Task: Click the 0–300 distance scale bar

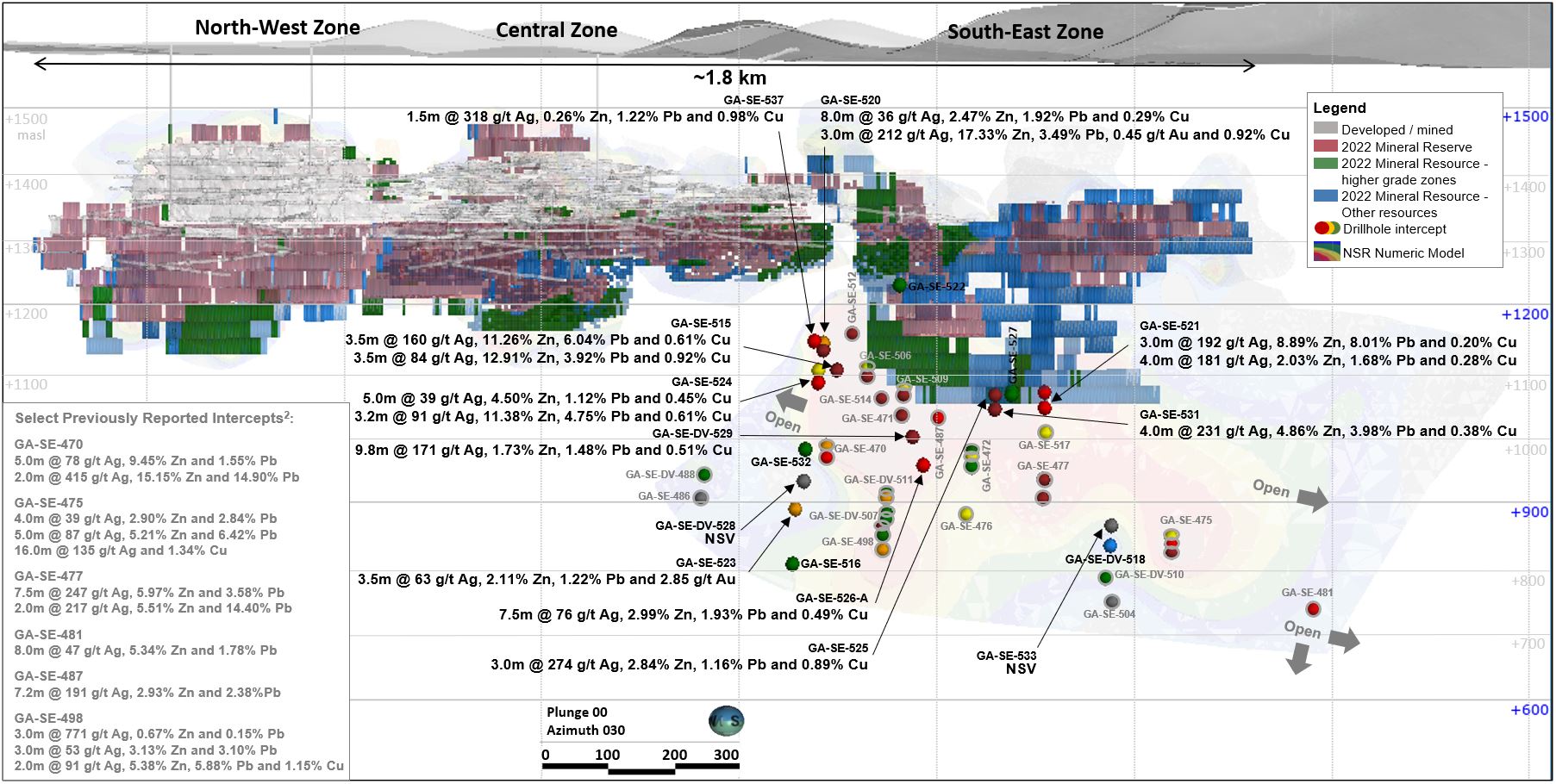Action: click(x=641, y=766)
